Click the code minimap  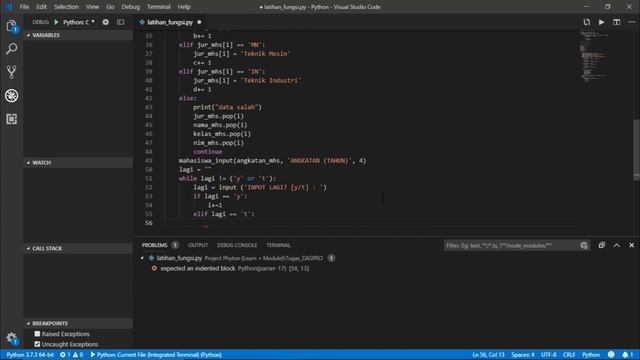[x=594, y=57]
